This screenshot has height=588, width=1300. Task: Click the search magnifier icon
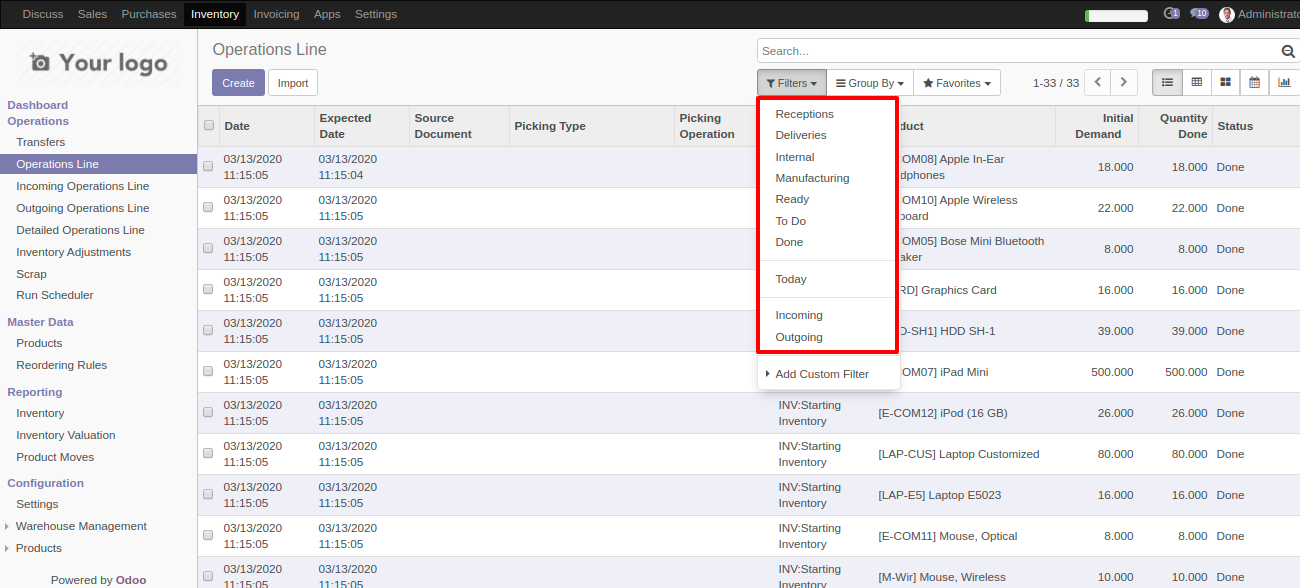pos(1288,52)
